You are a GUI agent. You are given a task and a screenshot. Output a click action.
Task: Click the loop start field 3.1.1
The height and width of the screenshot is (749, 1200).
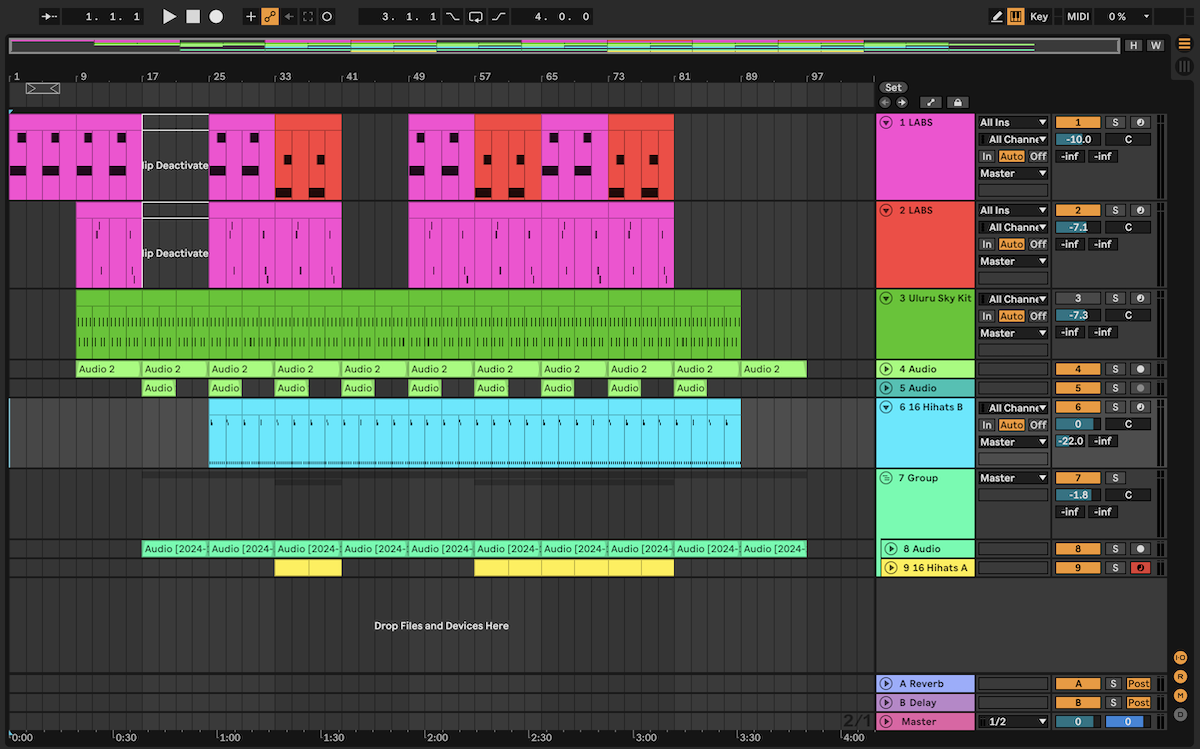pyautogui.click(x=400, y=17)
